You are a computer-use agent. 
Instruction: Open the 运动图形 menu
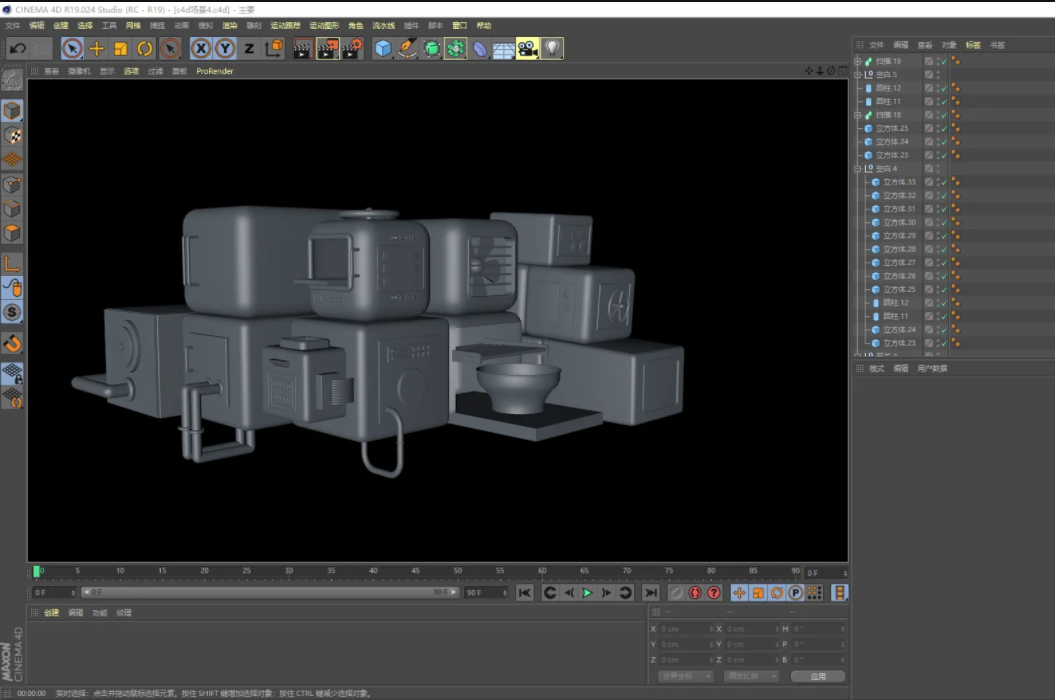click(x=324, y=26)
